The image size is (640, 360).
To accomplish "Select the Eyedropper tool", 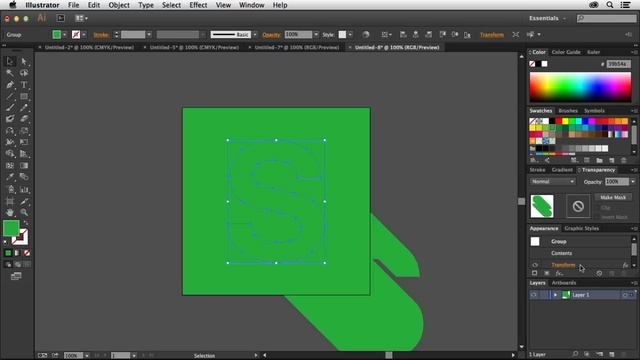I will click(x=10, y=177).
